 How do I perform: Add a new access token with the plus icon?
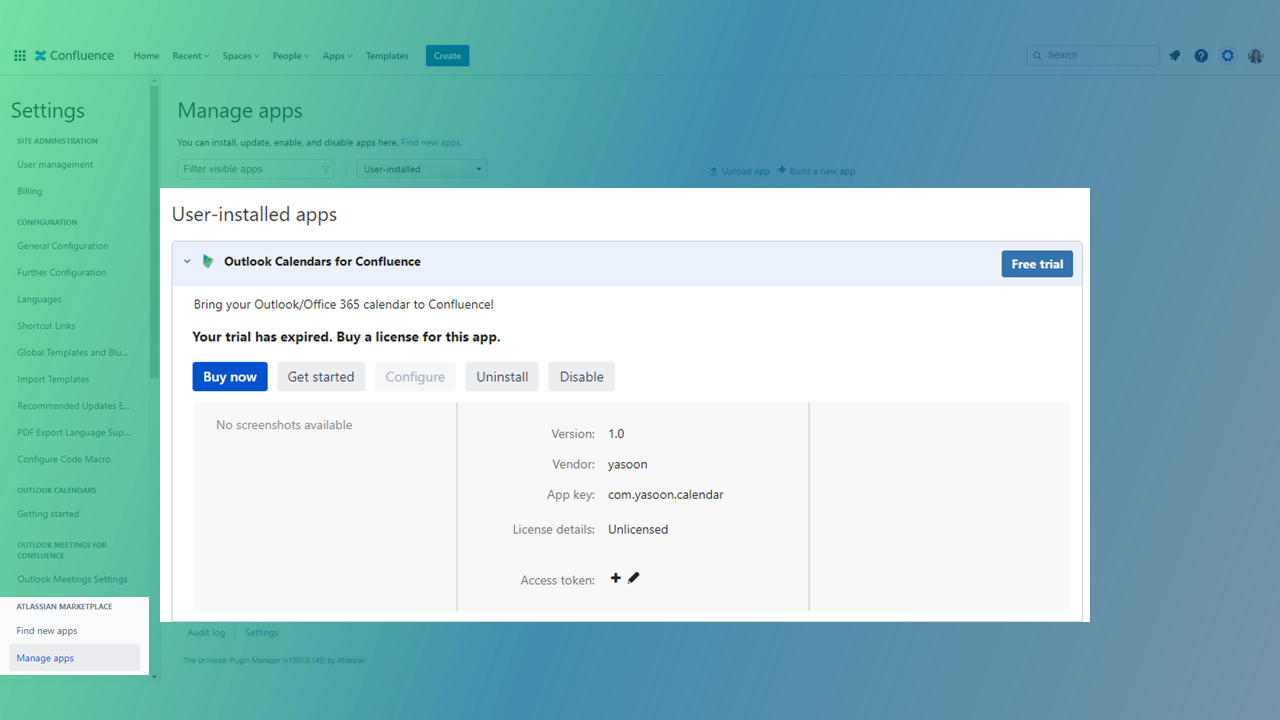point(615,577)
